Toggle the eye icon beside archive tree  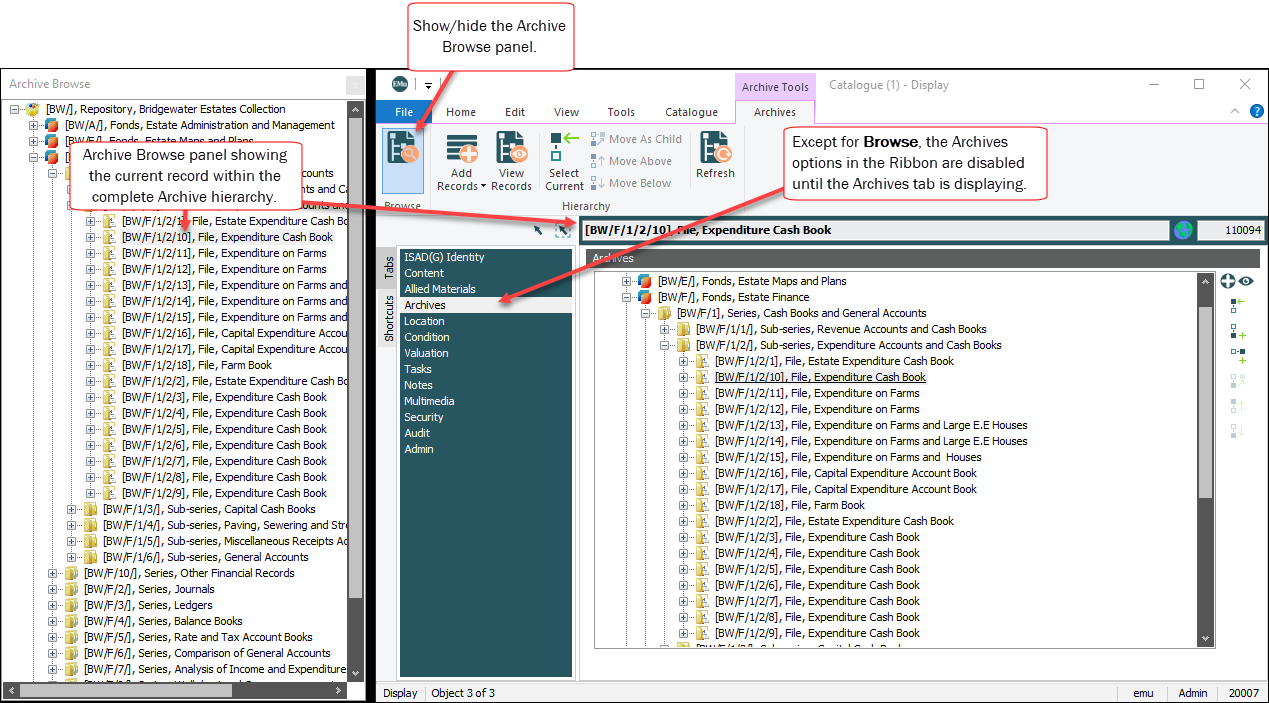[x=1246, y=282]
